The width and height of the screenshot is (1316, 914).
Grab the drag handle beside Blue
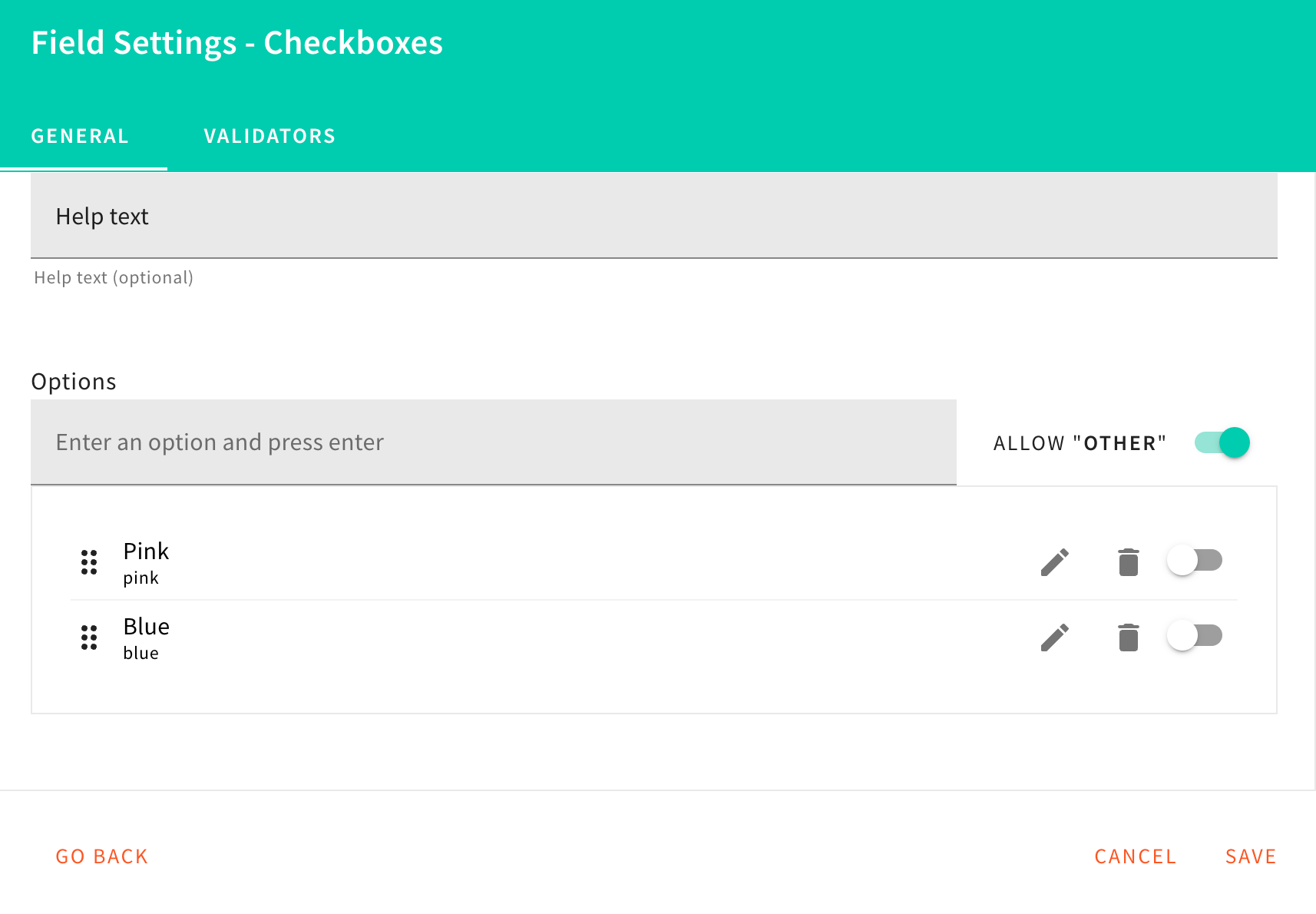pyautogui.click(x=89, y=637)
